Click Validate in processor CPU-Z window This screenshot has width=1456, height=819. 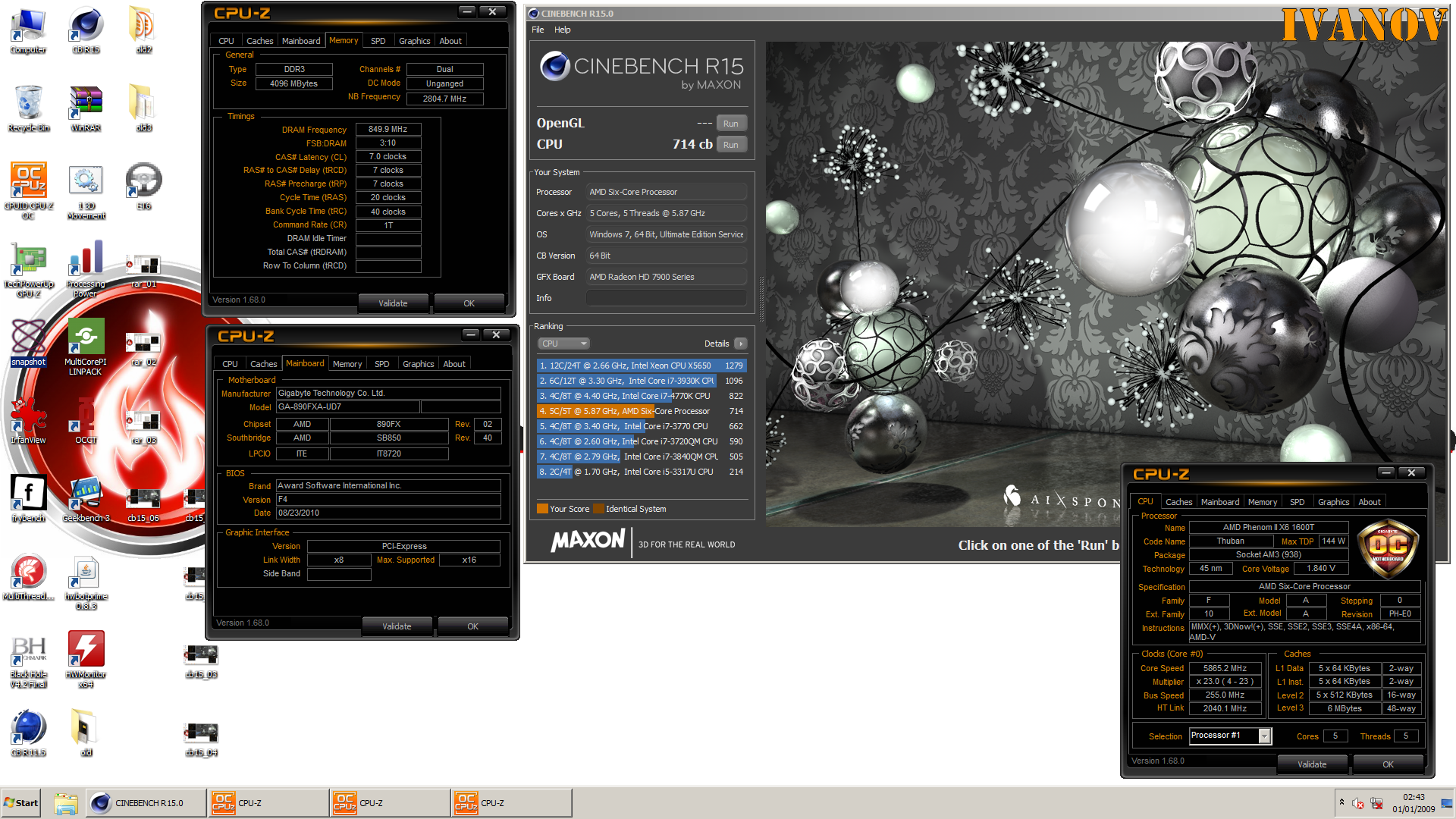point(1312,764)
